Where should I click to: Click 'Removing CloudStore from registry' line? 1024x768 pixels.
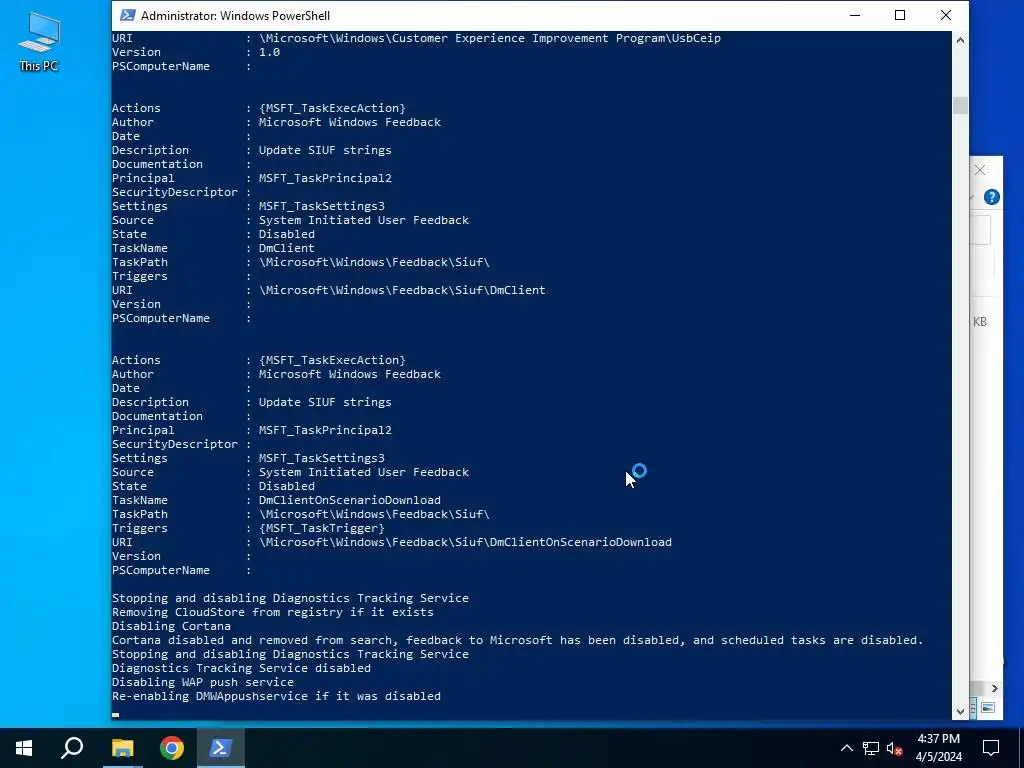272,613
